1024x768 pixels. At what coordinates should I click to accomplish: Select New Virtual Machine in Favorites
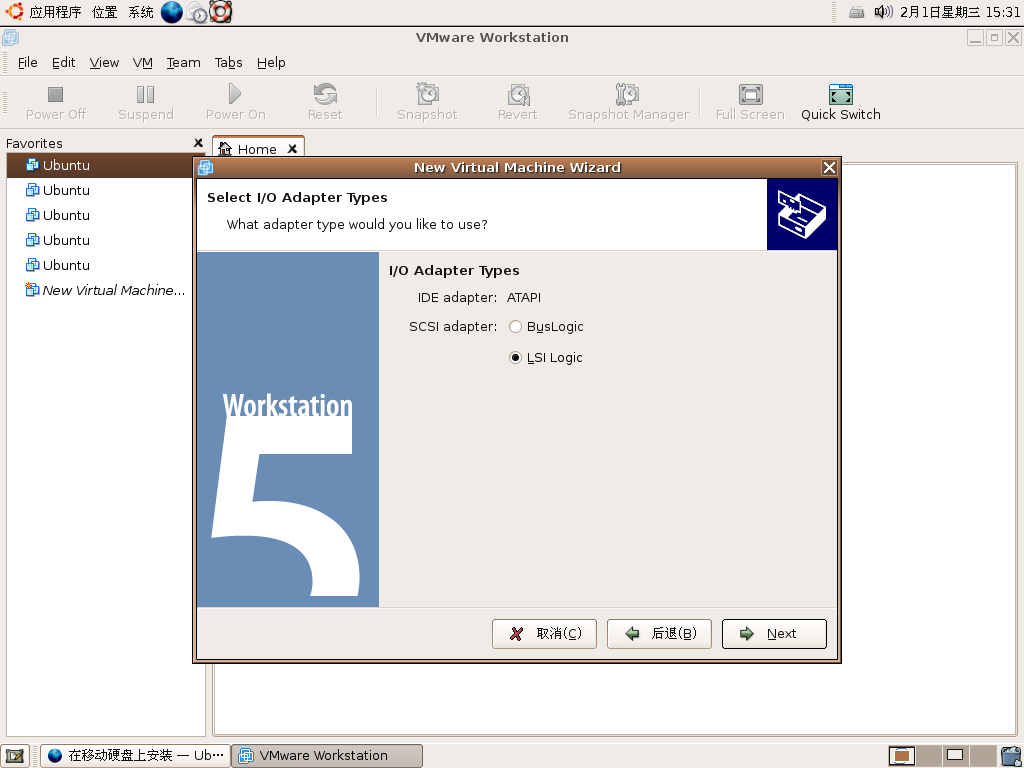[x=105, y=290]
